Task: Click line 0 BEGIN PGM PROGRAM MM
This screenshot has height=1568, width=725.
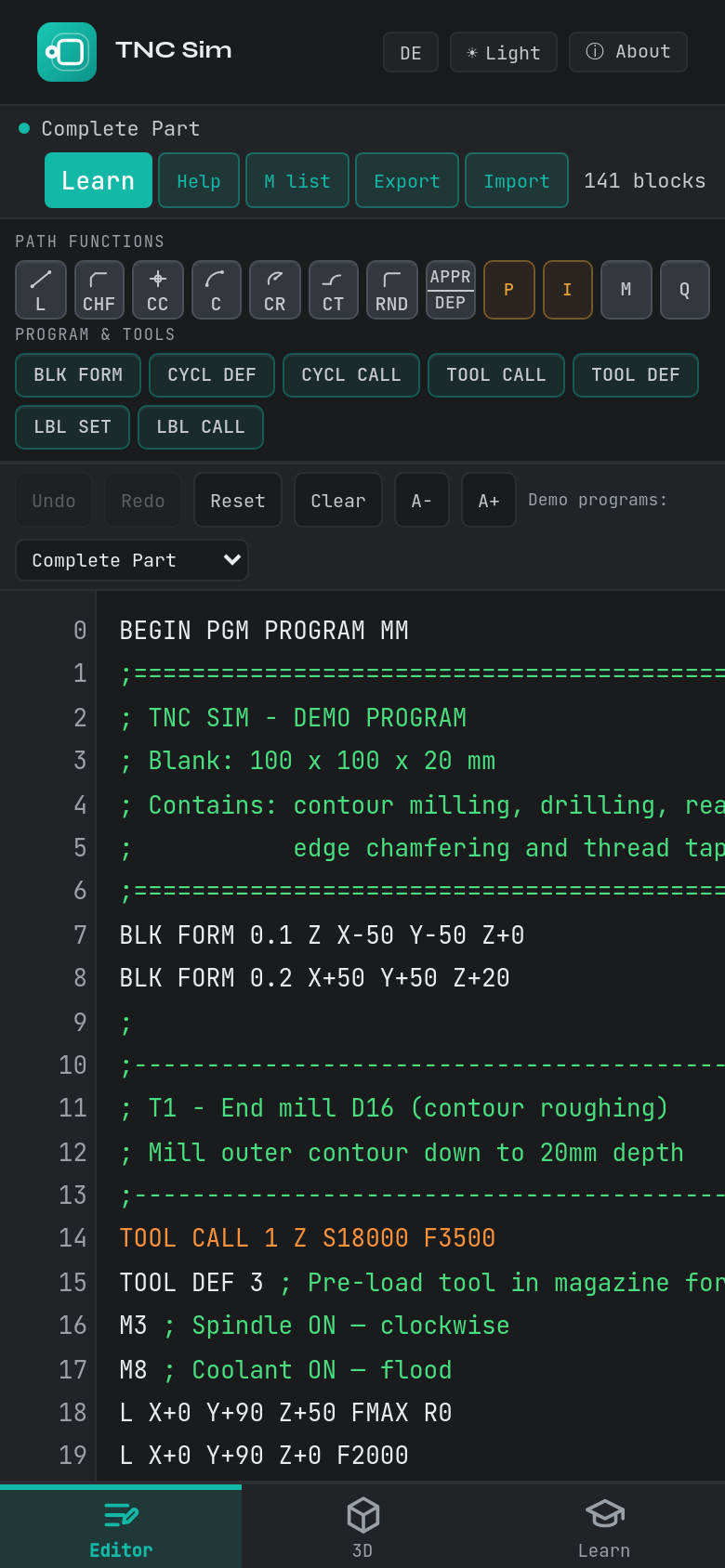Action: pyautogui.click(x=264, y=631)
